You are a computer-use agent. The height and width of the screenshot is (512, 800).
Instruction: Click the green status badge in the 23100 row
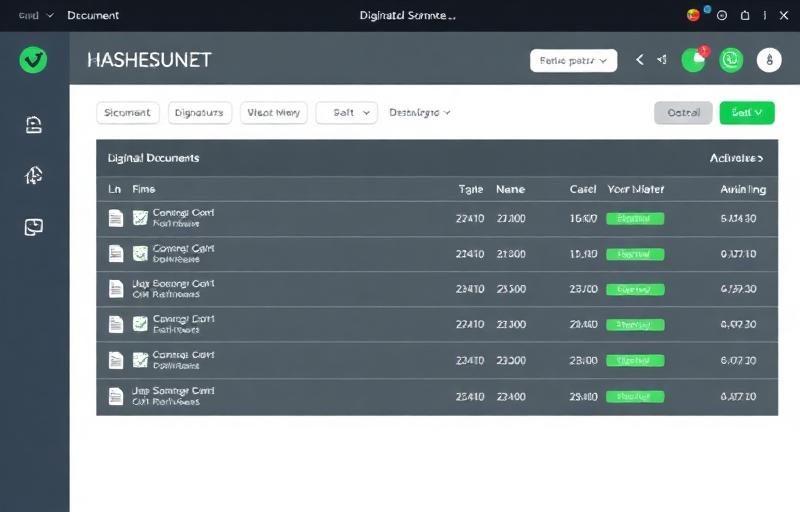[635, 219]
